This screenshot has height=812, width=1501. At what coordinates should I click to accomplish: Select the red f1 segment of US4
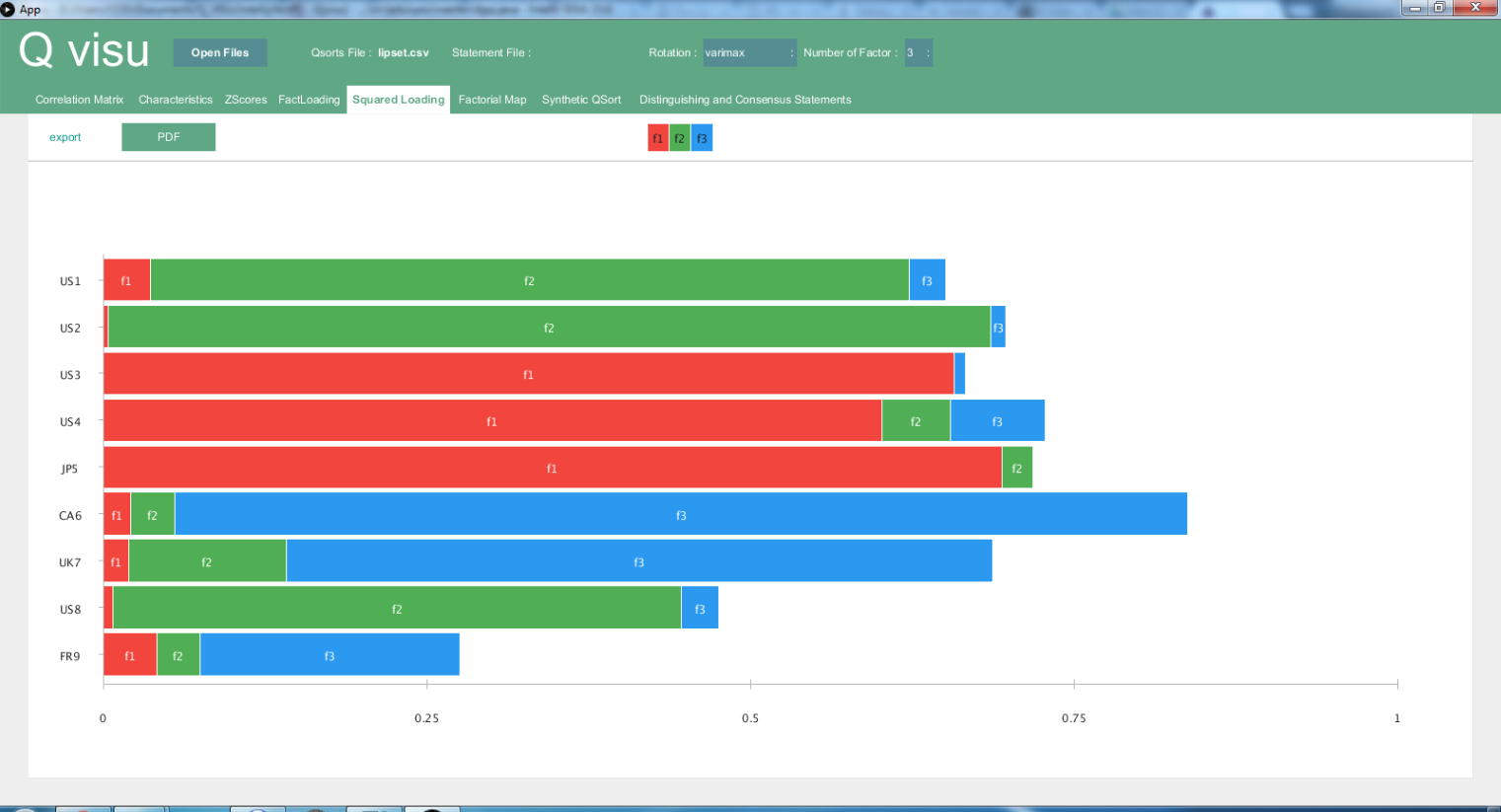[x=492, y=420]
